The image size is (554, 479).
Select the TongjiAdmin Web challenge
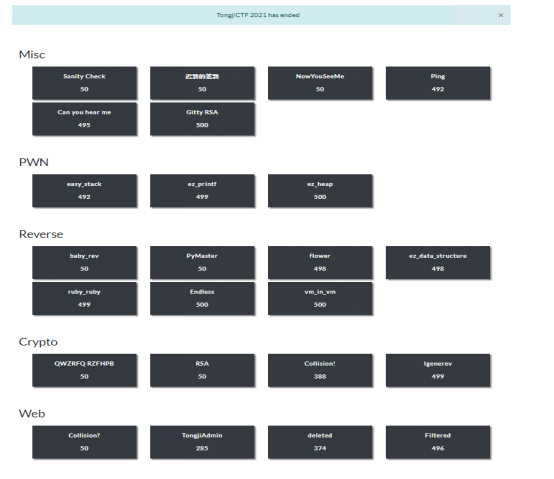click(202, 442)
